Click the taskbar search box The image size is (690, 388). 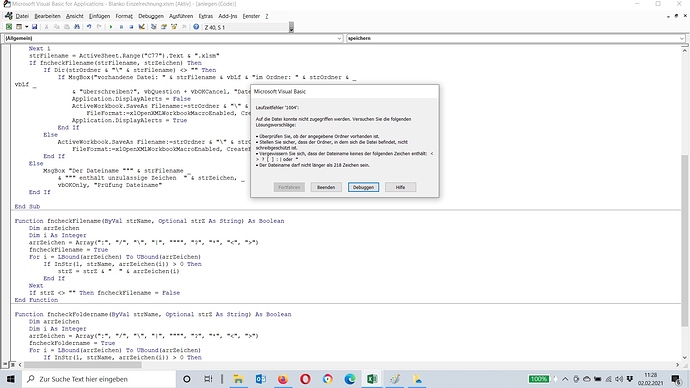point(99,379)
